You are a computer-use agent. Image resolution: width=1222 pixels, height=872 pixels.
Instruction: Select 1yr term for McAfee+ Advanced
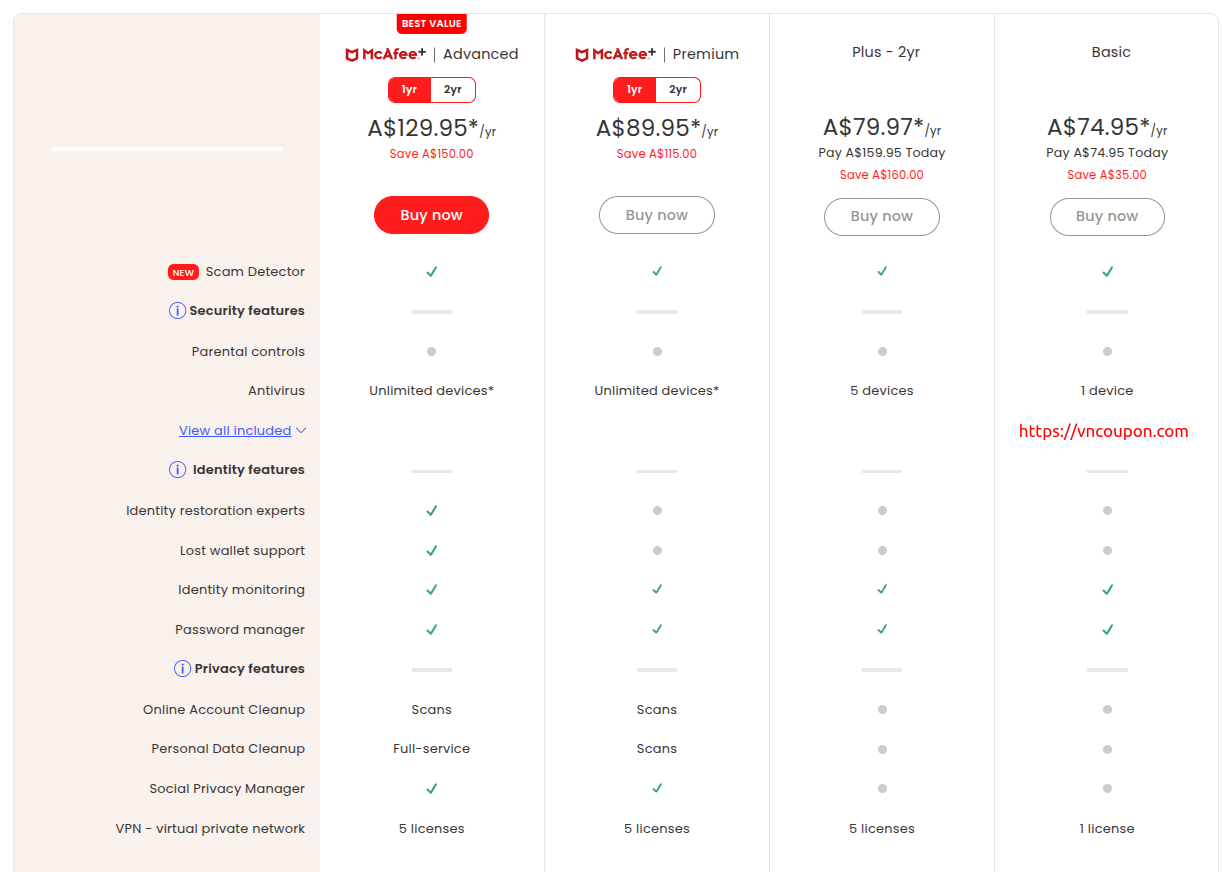pyautogui.click(x=409, y=90)
